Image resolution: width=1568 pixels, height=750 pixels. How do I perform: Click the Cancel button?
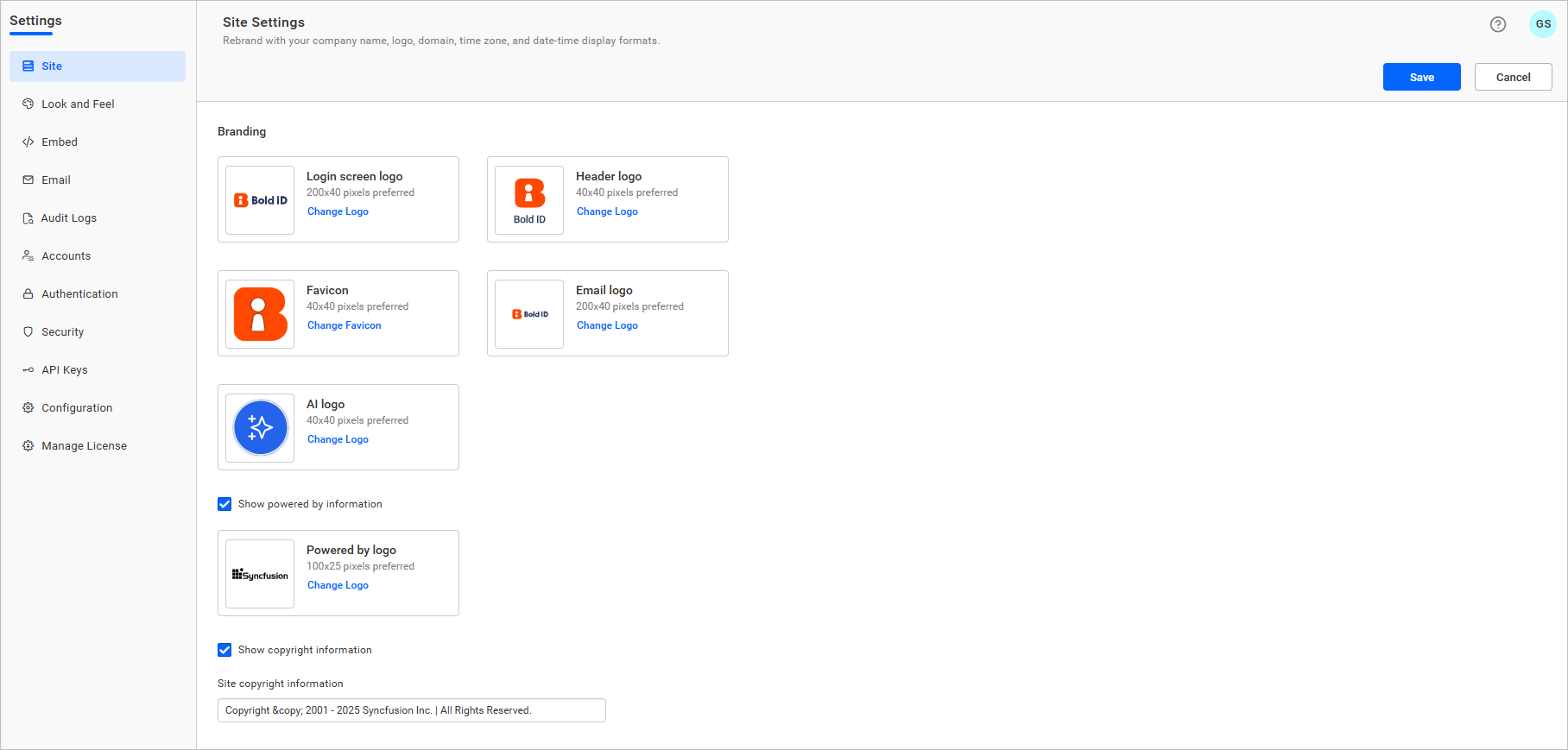click(x=1513, y=77)
